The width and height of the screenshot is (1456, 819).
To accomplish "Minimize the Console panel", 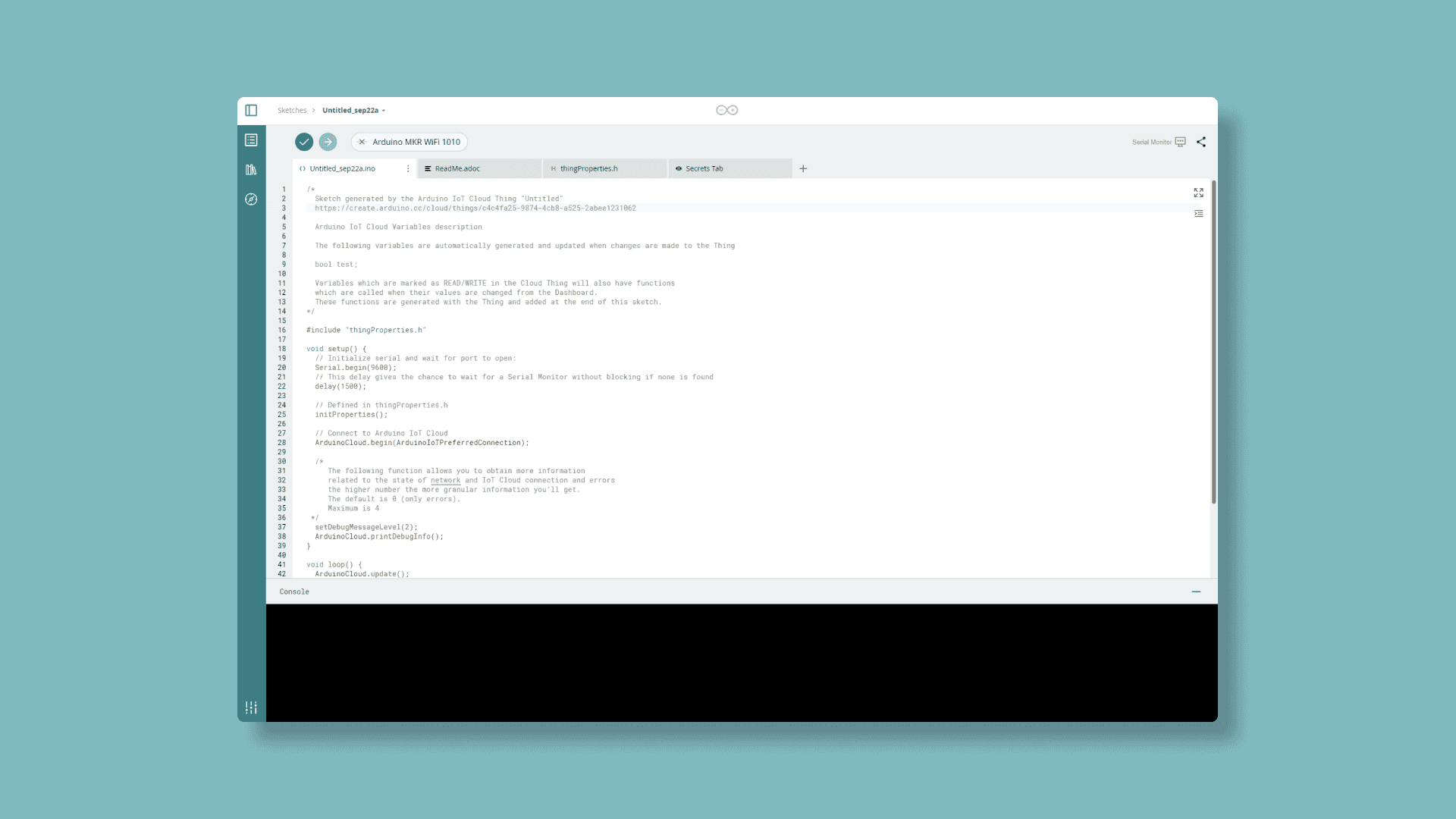I will 1196,591.
